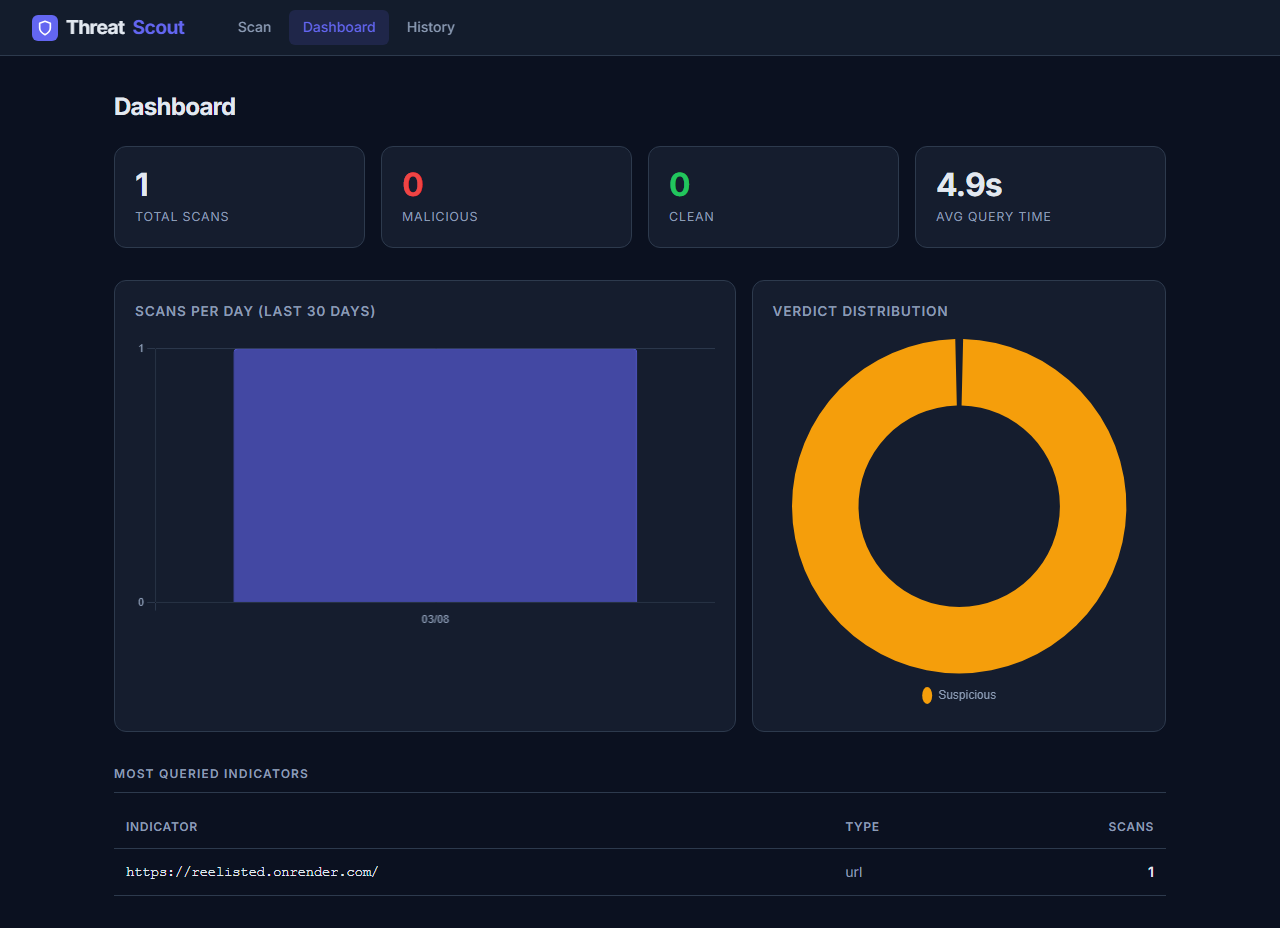
Task: Click the Malicious count showing 0
Action: pos(411,184)
